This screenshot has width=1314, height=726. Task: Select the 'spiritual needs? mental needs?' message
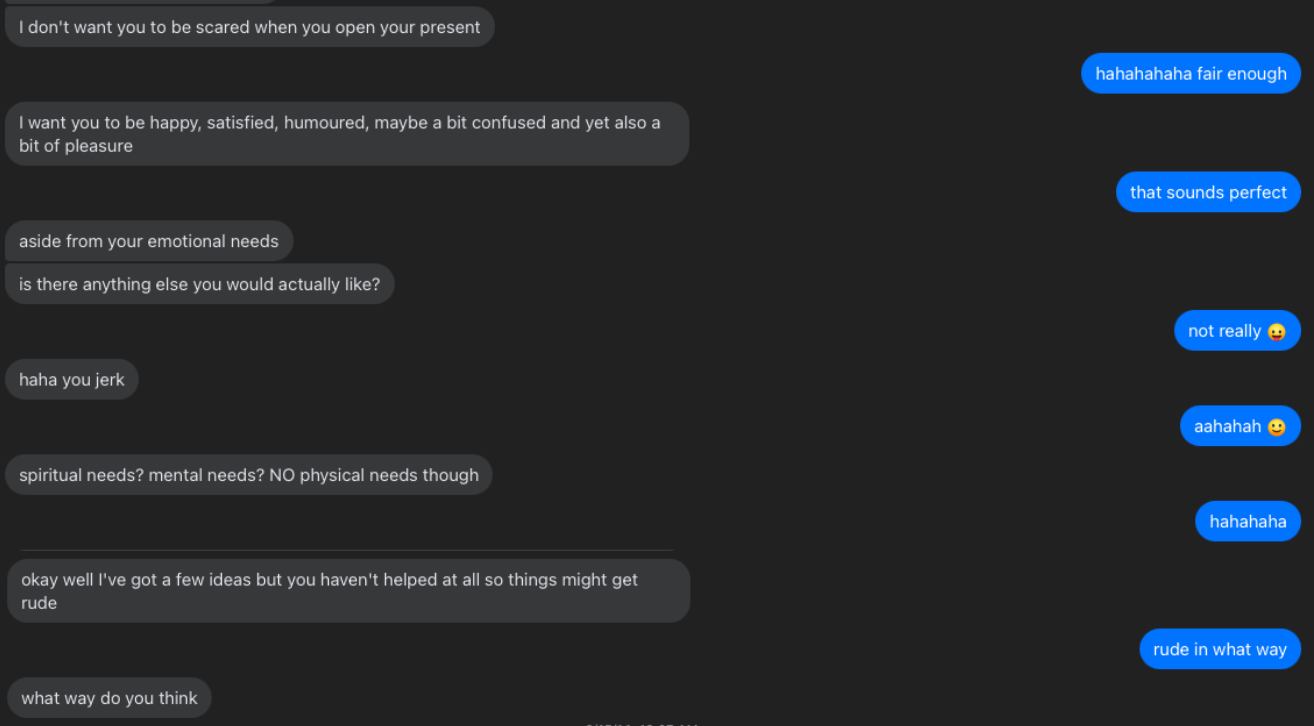pyautogui.click(x=249, y=475)
